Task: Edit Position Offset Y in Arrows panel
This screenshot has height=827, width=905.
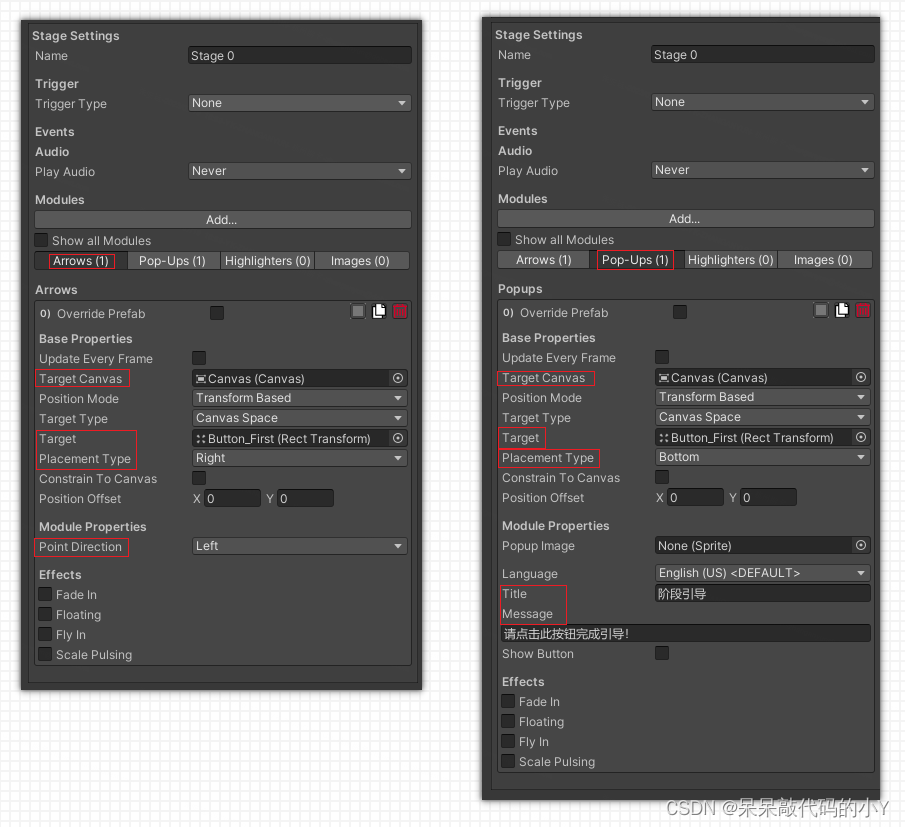Action: (x=305, y=498)
